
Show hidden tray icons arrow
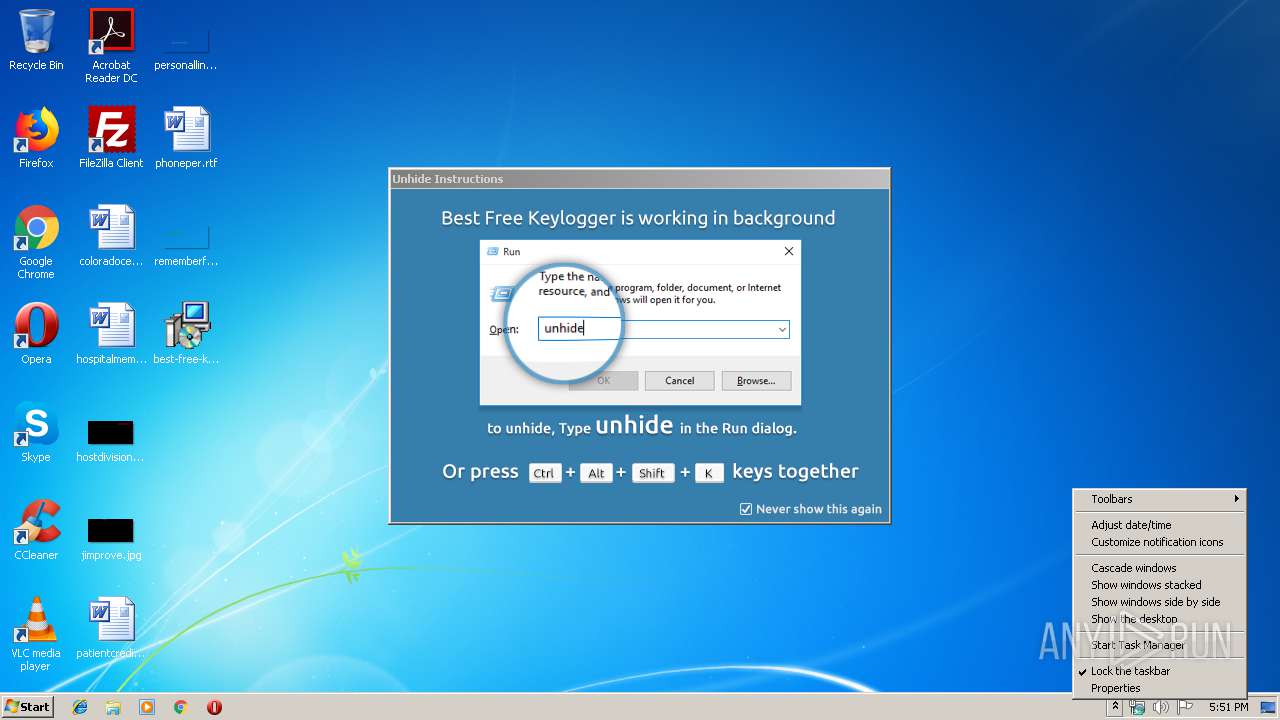[x=1114, y=707]
